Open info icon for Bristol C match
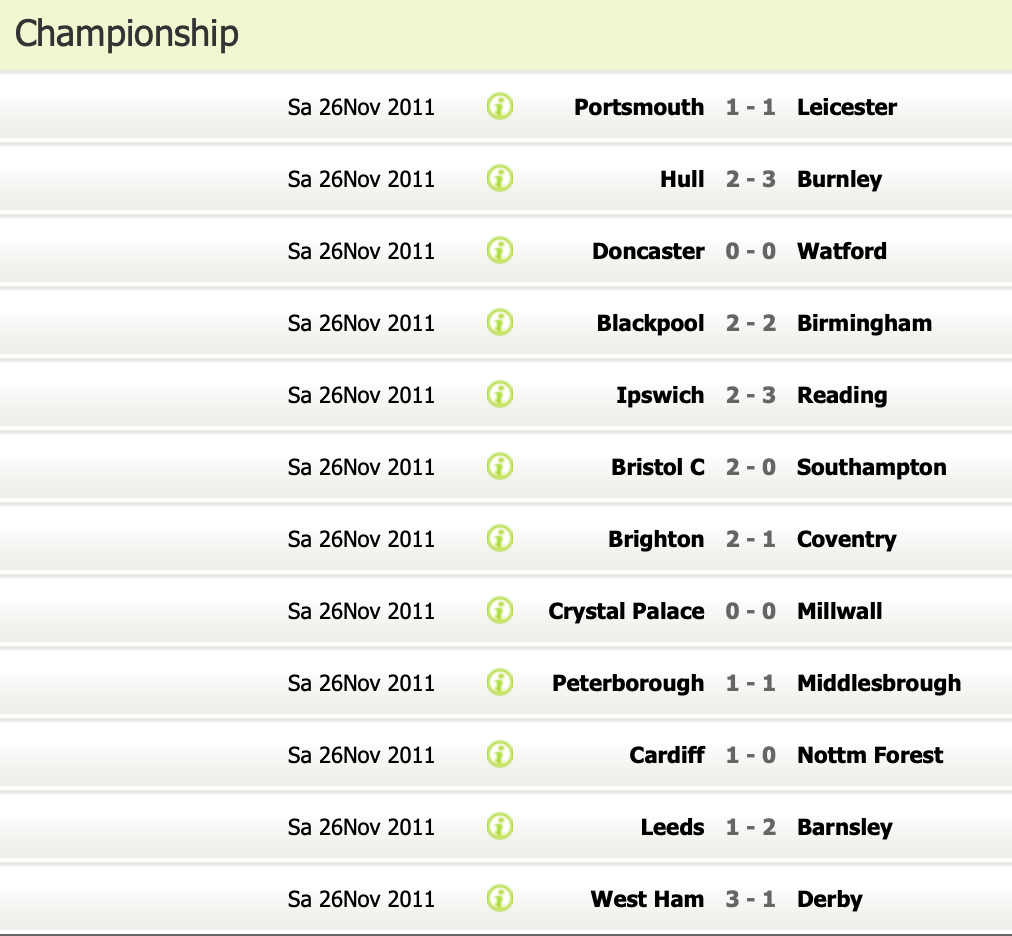The height and width of the screenshot is (936, 1012). tap(500, 466)
